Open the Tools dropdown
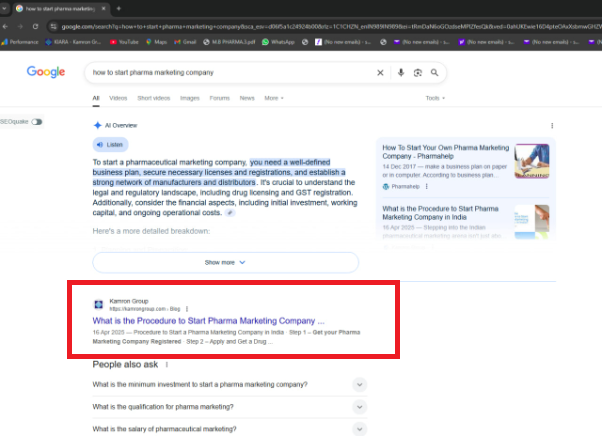This screenshot has width=602, height=440. (435, 98)
